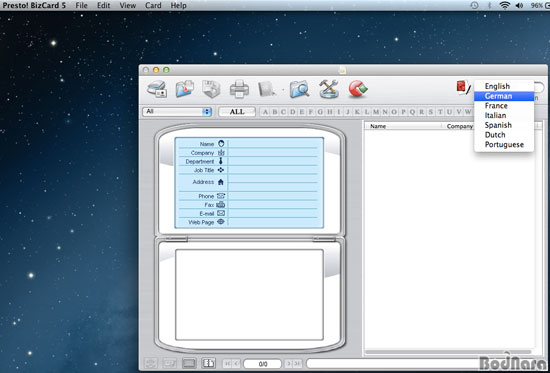Click the Fax field machine icon

coord(221,205)
